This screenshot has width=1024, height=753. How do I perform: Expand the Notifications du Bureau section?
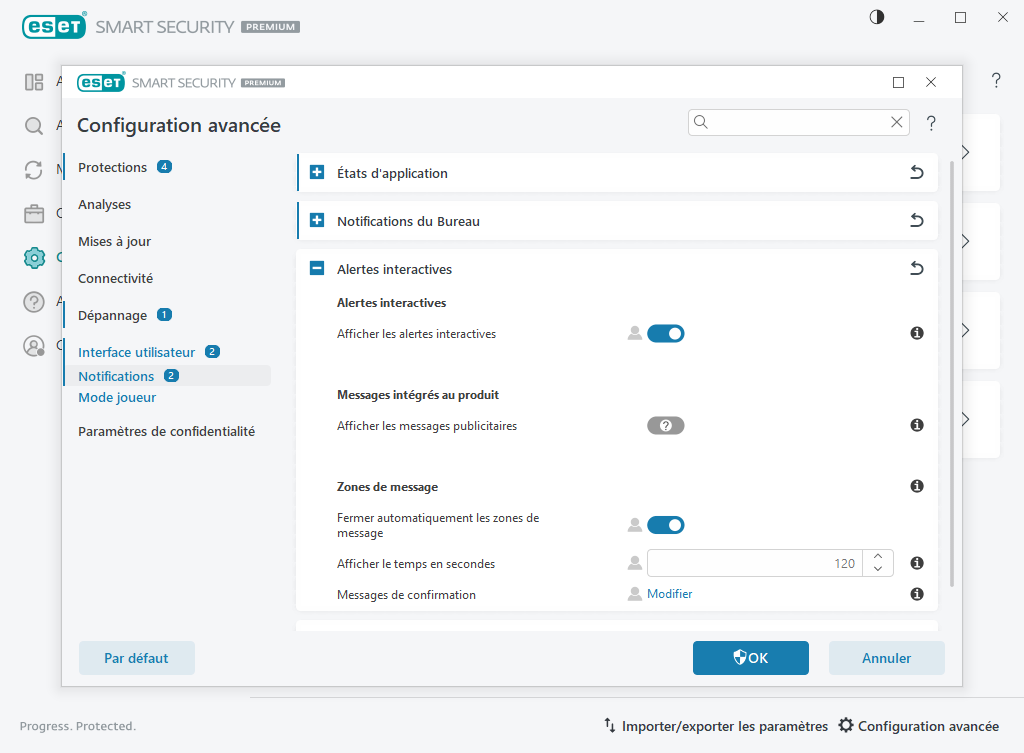tap(317, 220)
